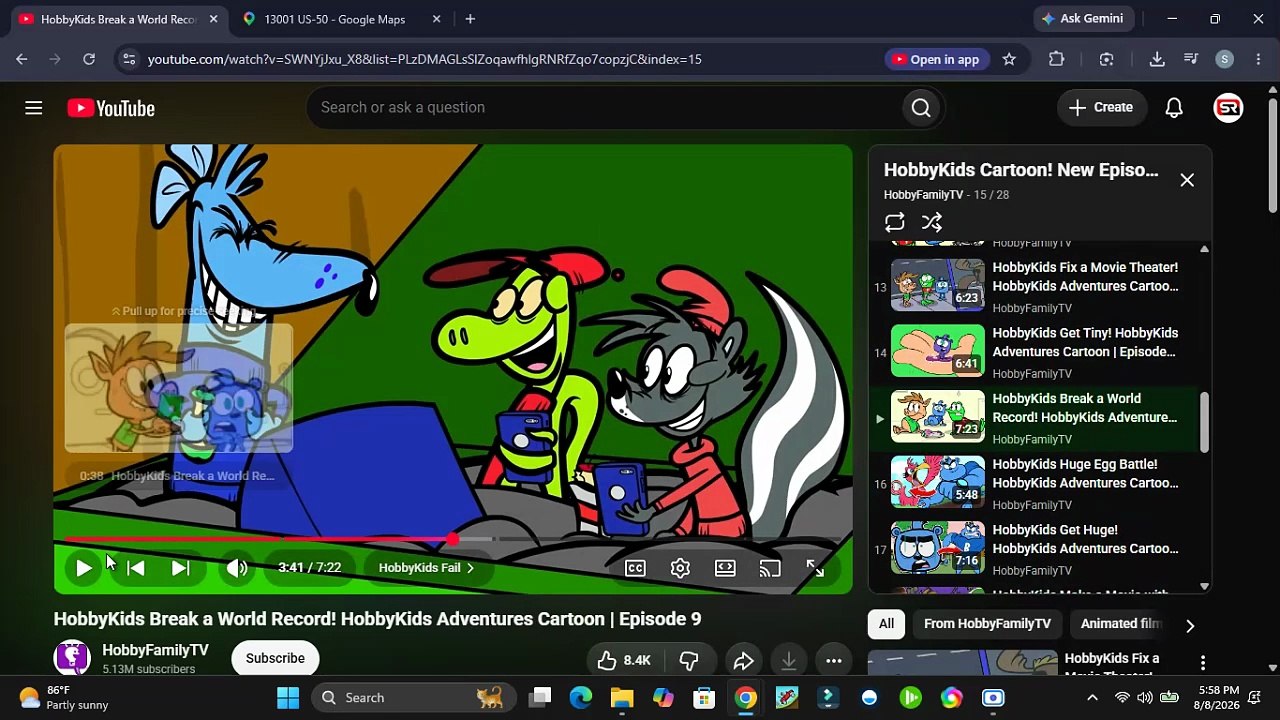Click Ask Gemini button
This screenshot has width=1280, height=720.
1082,19
